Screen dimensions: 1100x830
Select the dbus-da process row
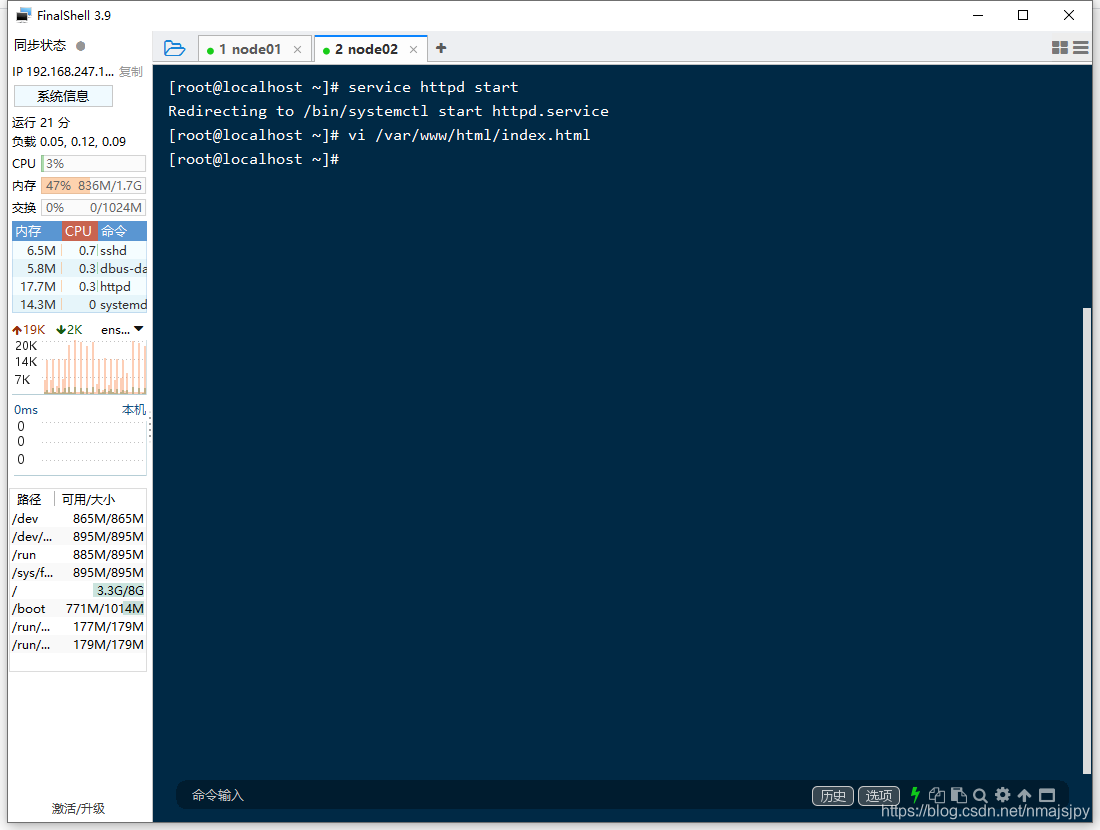(79, 269)
